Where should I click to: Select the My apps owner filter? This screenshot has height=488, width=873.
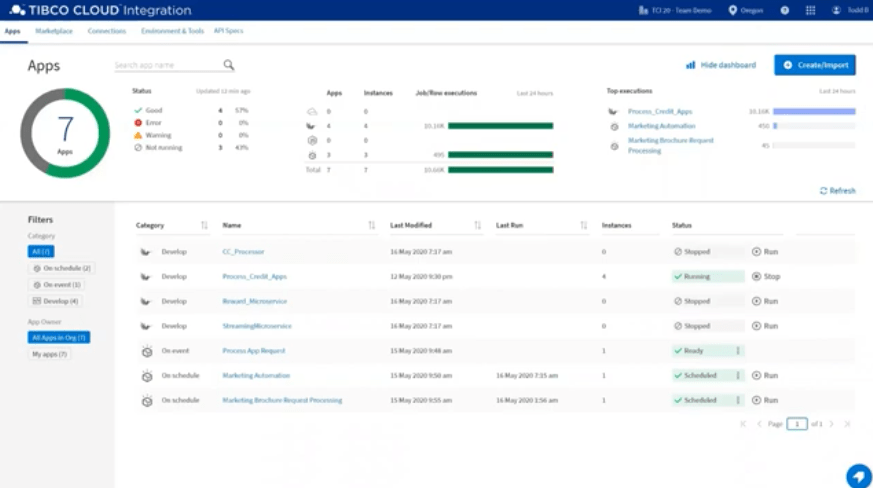pos(49,354)
